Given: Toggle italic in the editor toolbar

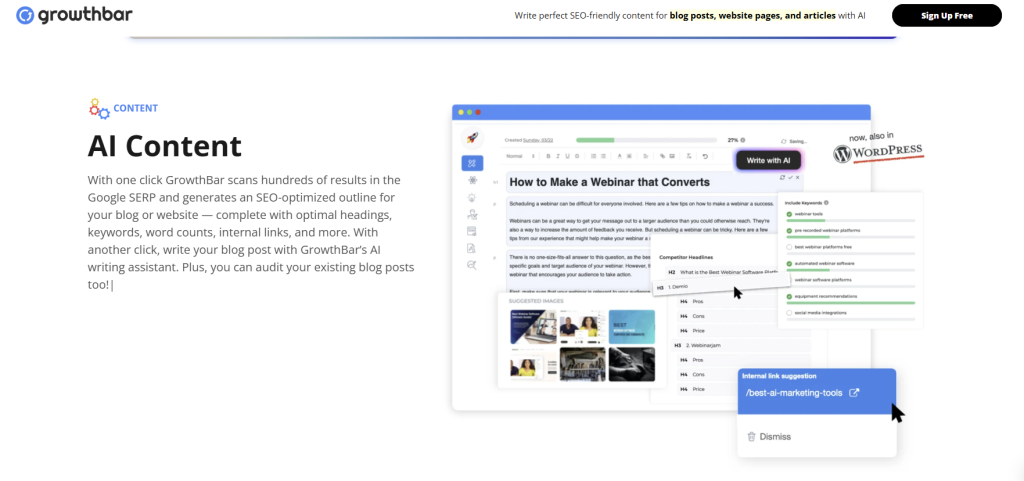Looking at the screenshot, I should tap(558, 156).
